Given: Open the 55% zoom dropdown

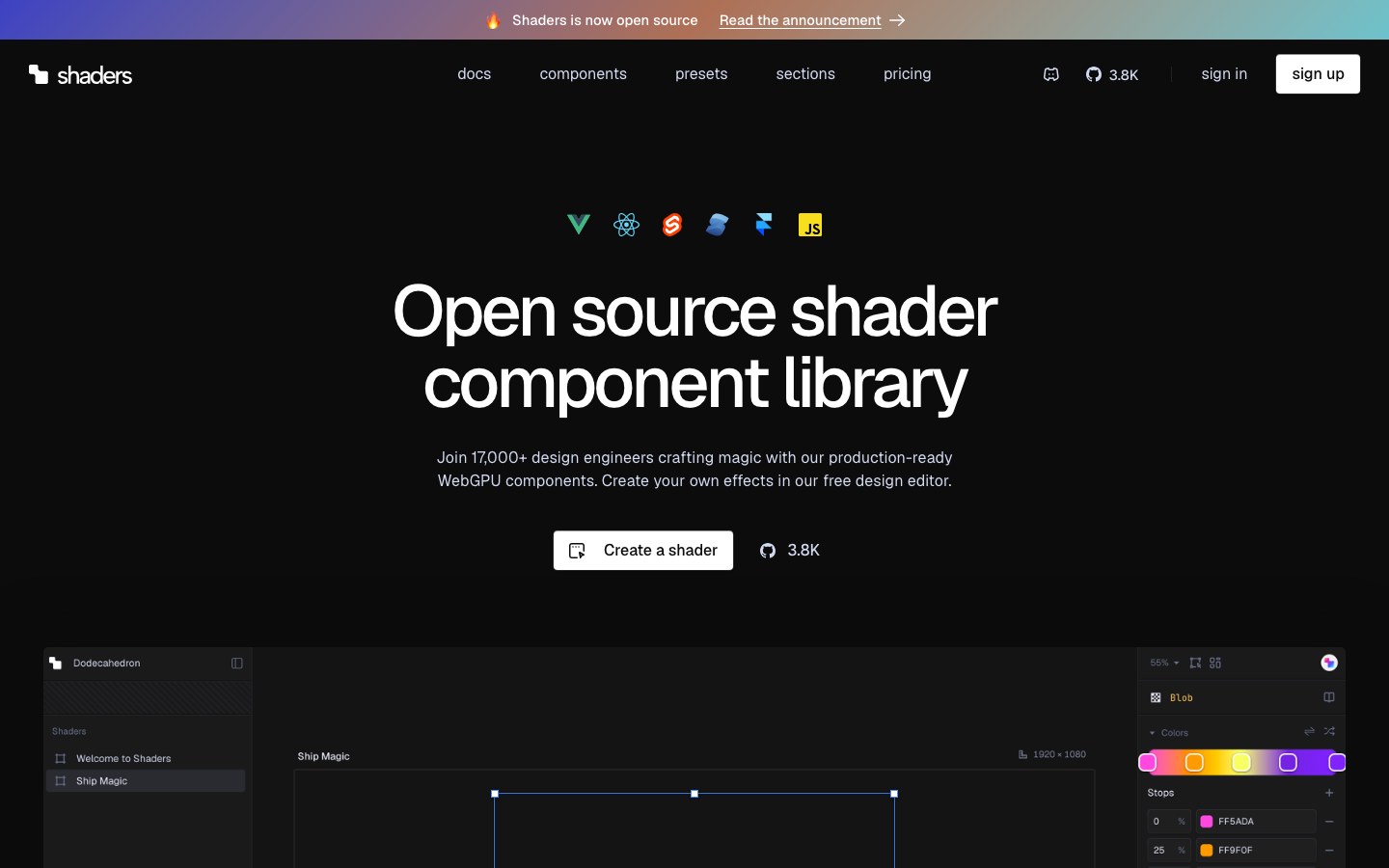Looking at the screenshot, I should 1164,663.
